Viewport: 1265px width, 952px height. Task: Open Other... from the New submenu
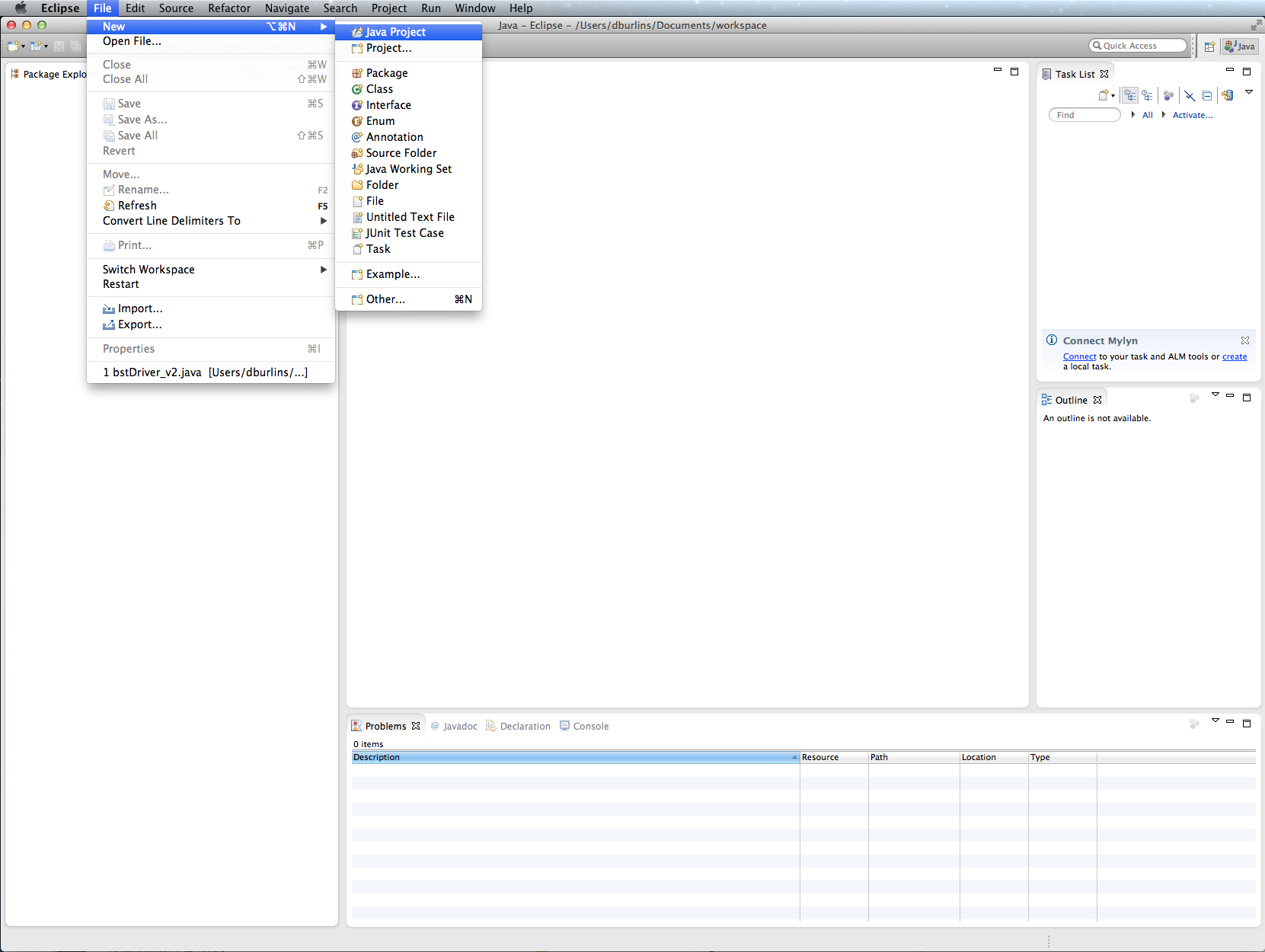tap(408, 299)
